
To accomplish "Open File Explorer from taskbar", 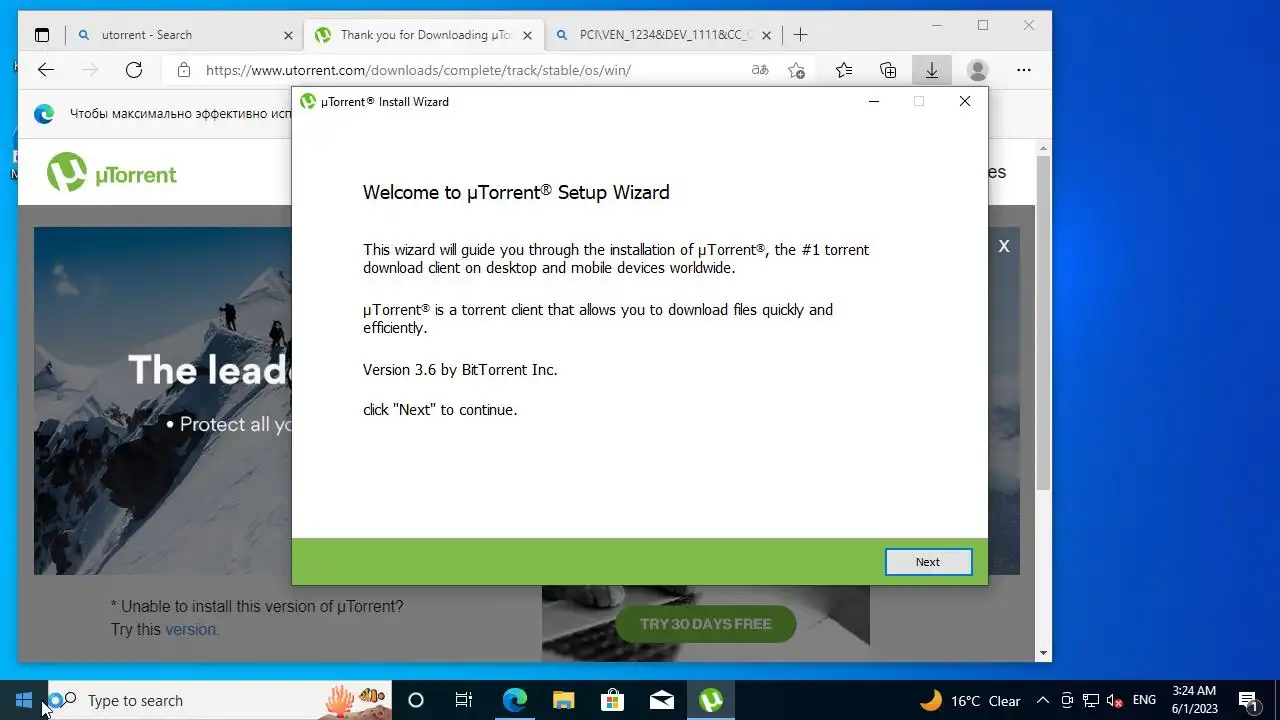I will pyautogui.click(x=564, y=700).
